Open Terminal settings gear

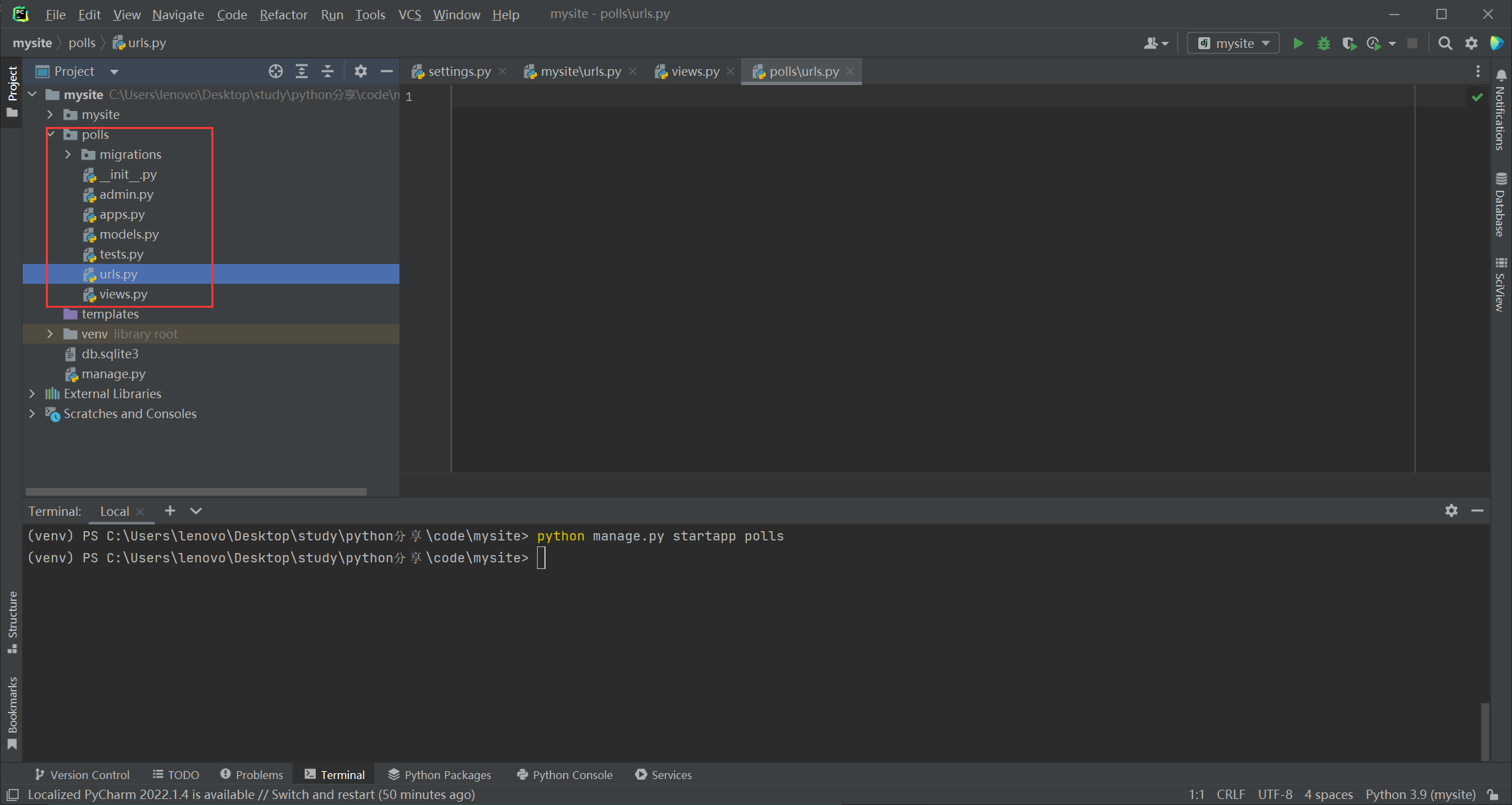[1452, 511]
